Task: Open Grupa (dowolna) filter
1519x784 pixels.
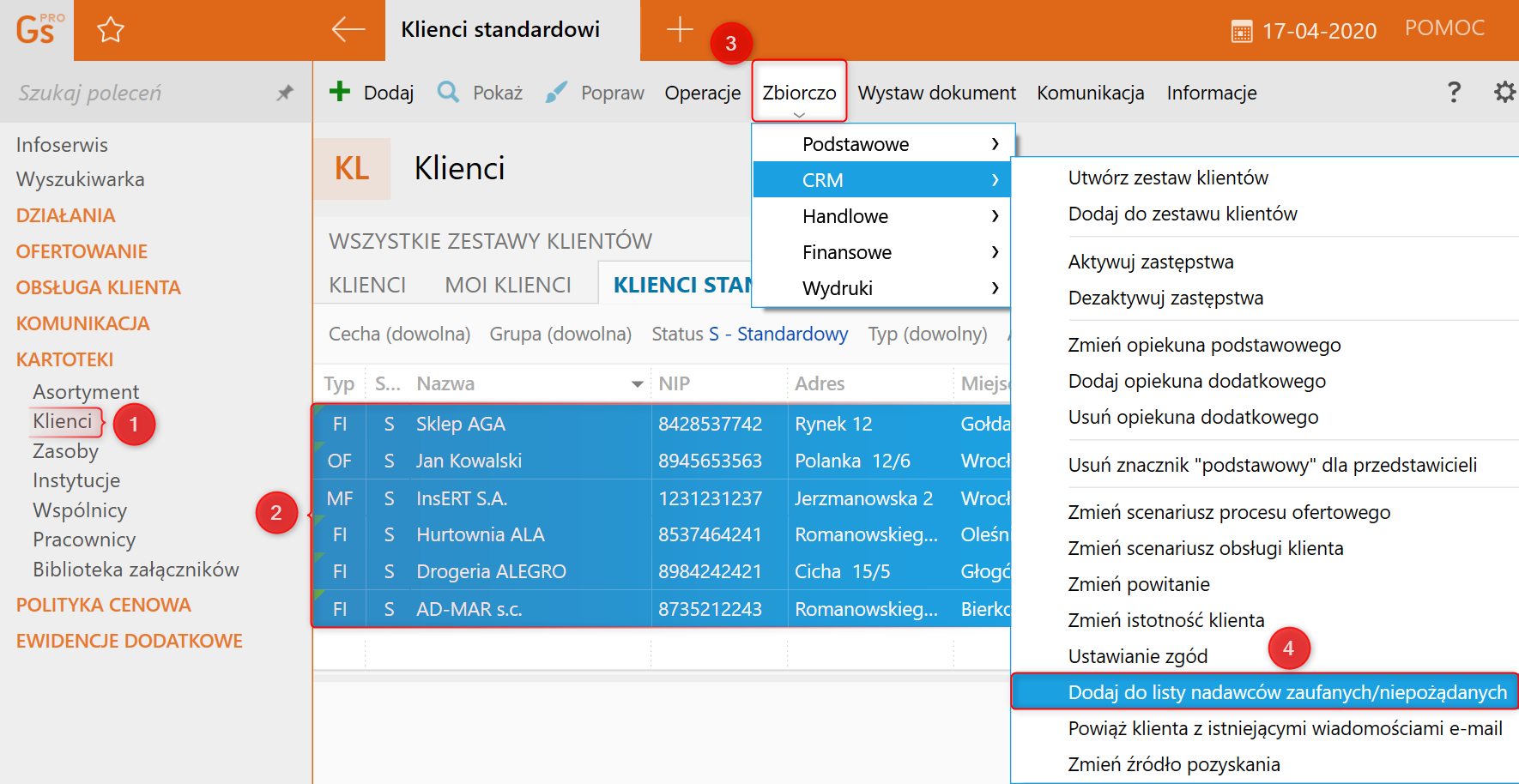Action: [x=560, y=334]
